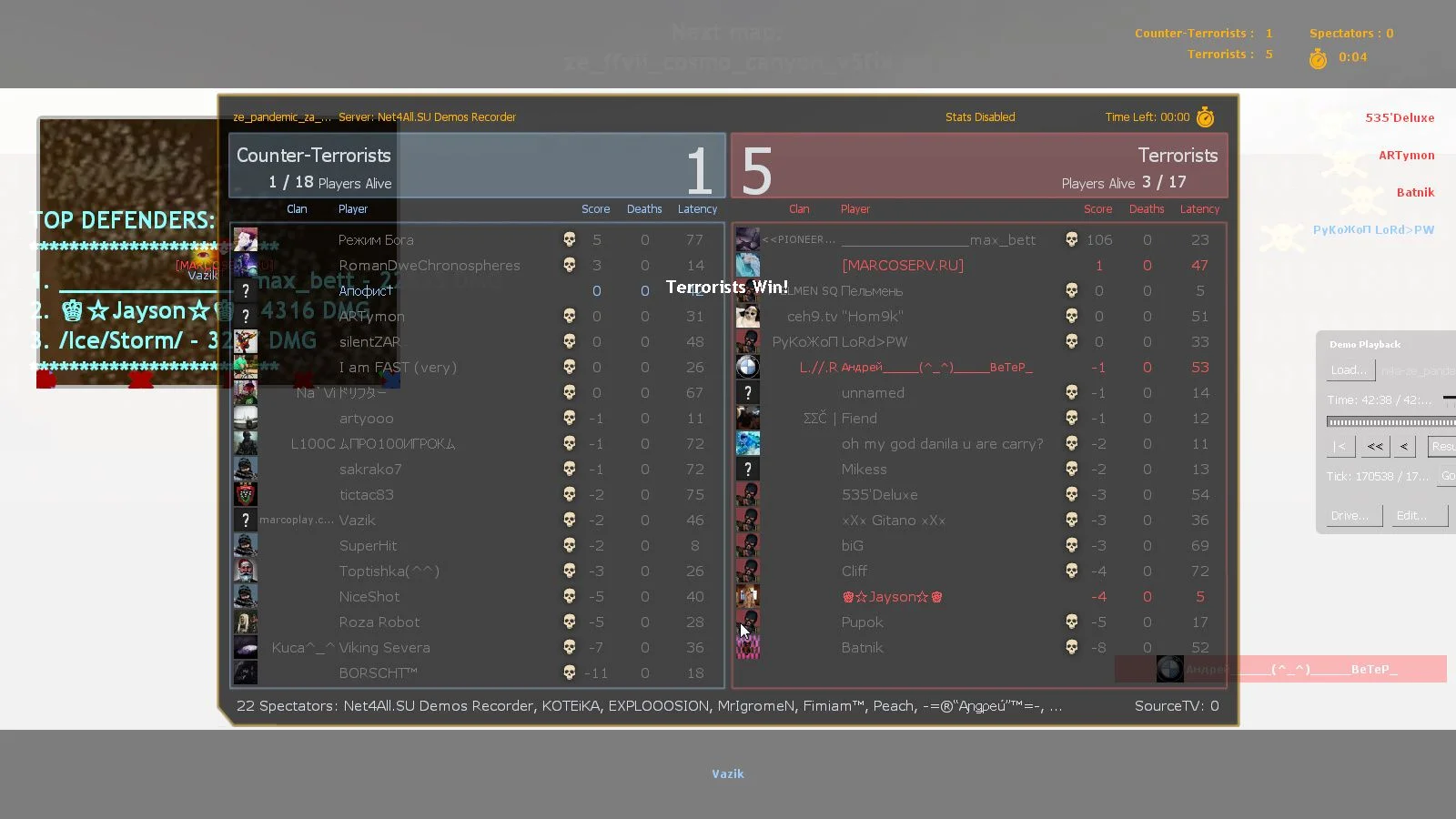The height and width of the screenshot is (819, 1456).
Task: Click the avatar on the Jayson row
Action: (x=747, y=597)
